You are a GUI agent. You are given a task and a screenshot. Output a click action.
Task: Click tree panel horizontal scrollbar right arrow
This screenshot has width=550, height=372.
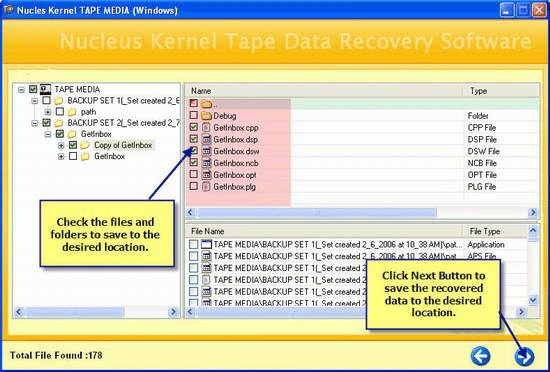tap(173, 312)
